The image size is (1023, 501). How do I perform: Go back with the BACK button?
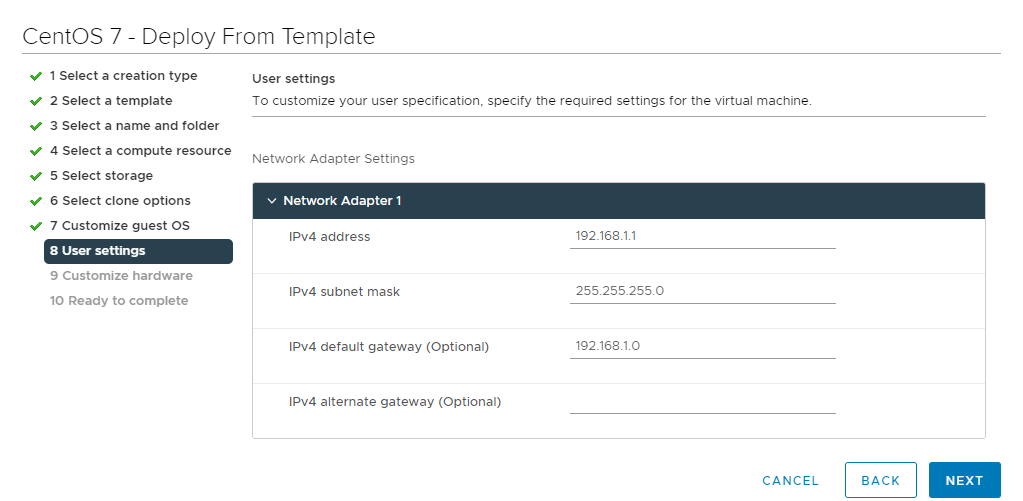click(x=881, y=480)
